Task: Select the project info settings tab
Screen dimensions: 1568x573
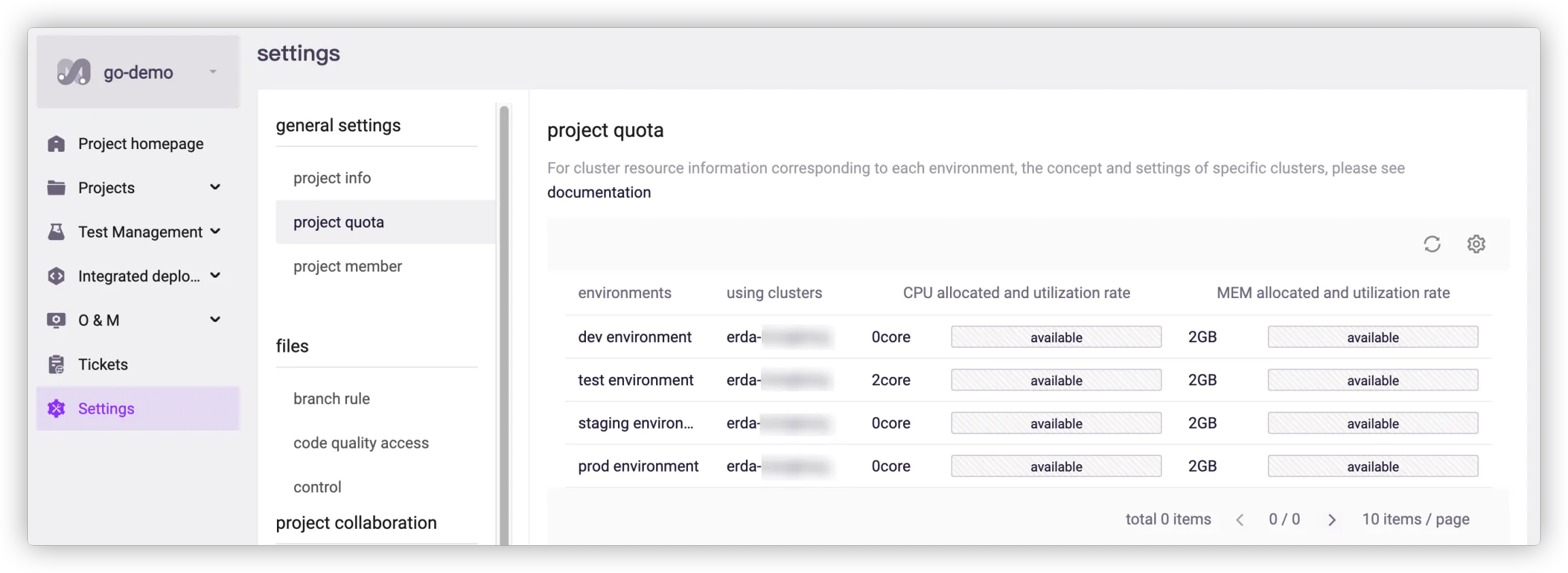Action: coord(332,178)
